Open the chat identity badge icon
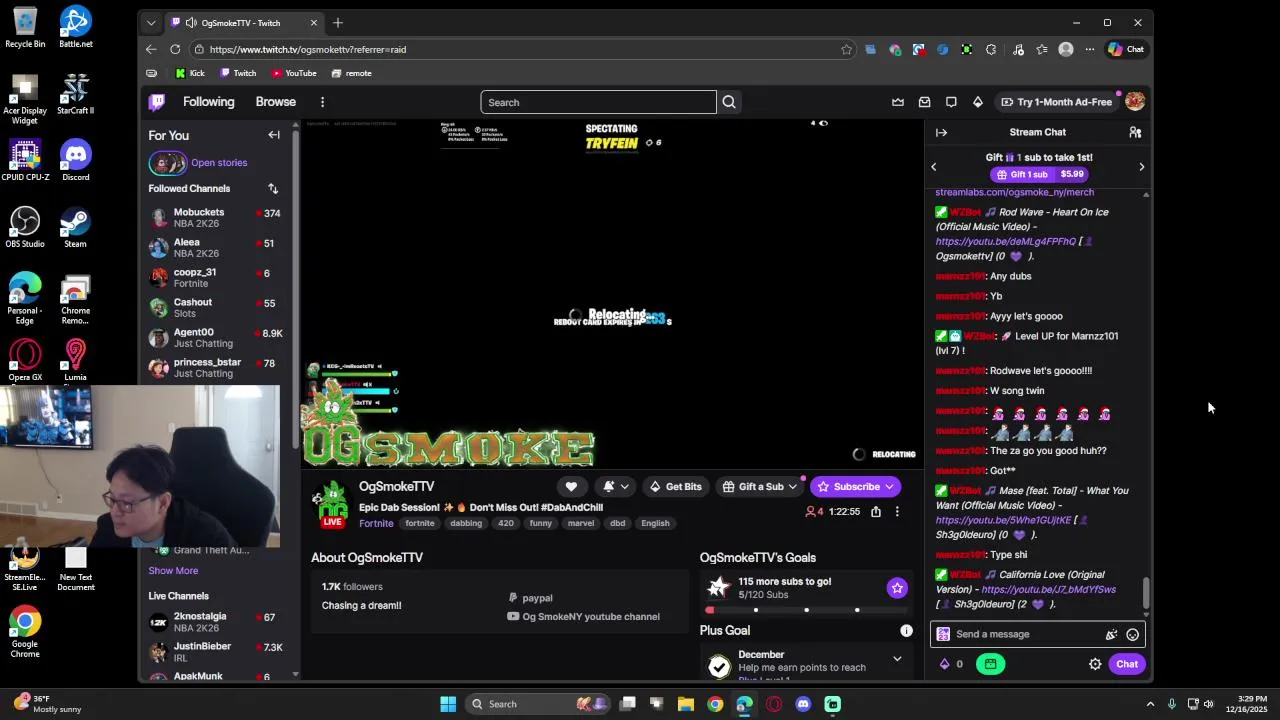The width and height of the screenshot is (1280, 720). pos(943,634)
